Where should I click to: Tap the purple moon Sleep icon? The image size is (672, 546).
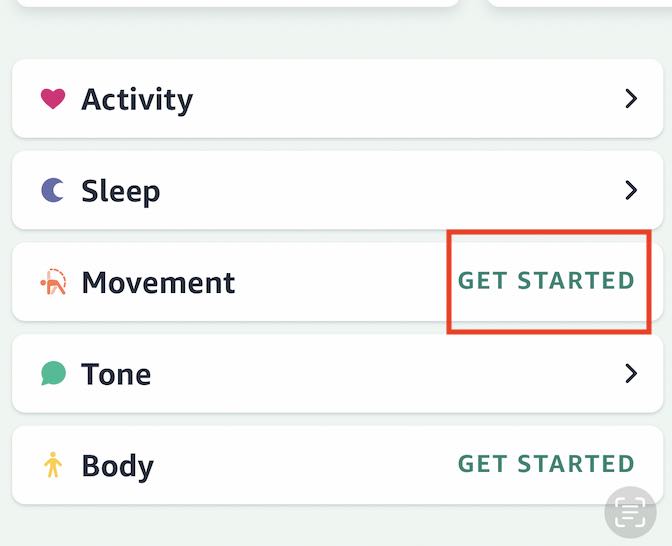point(53,190)
